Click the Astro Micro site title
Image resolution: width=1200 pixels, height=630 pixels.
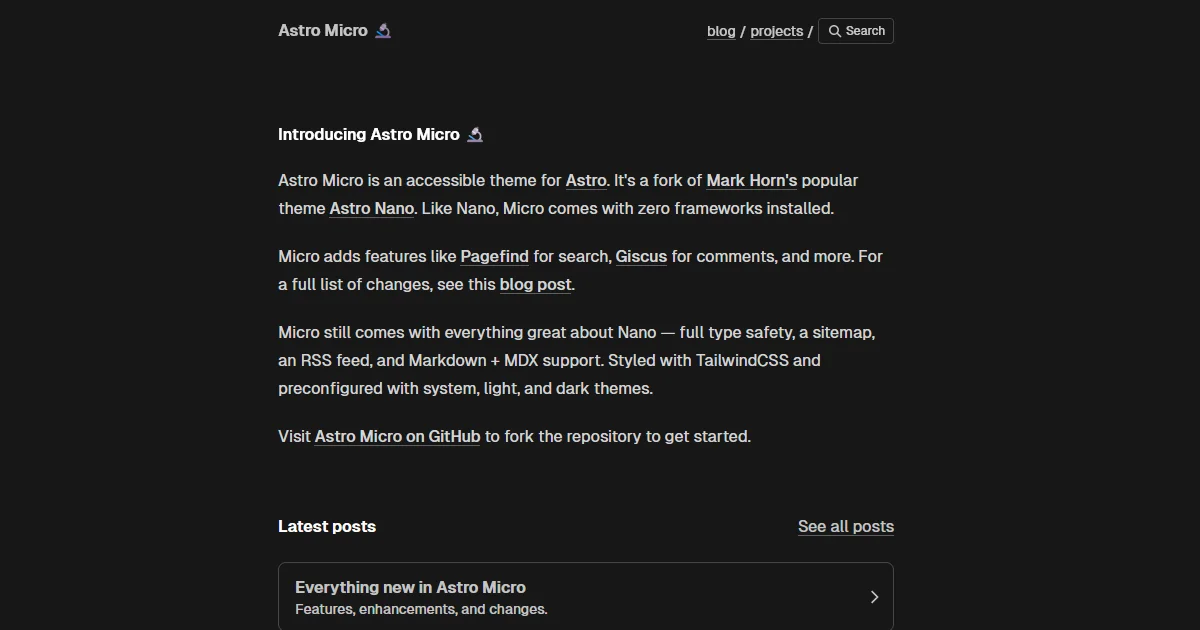(x=323, y=30)
